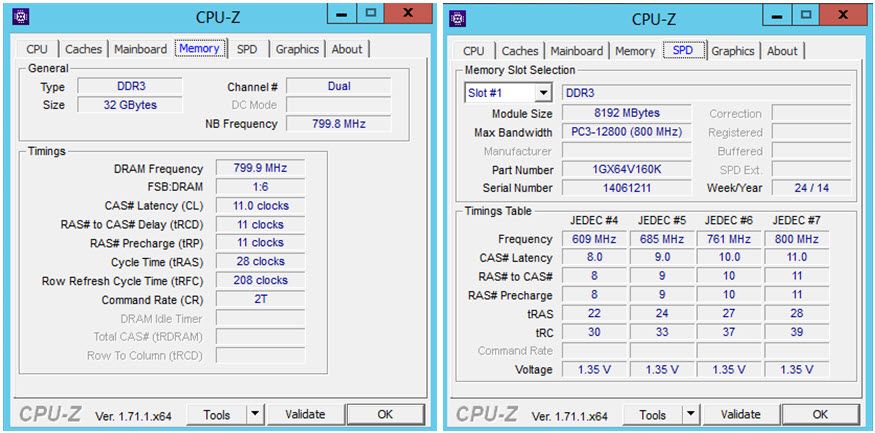Click Validate button in the right window

point(741,415)
